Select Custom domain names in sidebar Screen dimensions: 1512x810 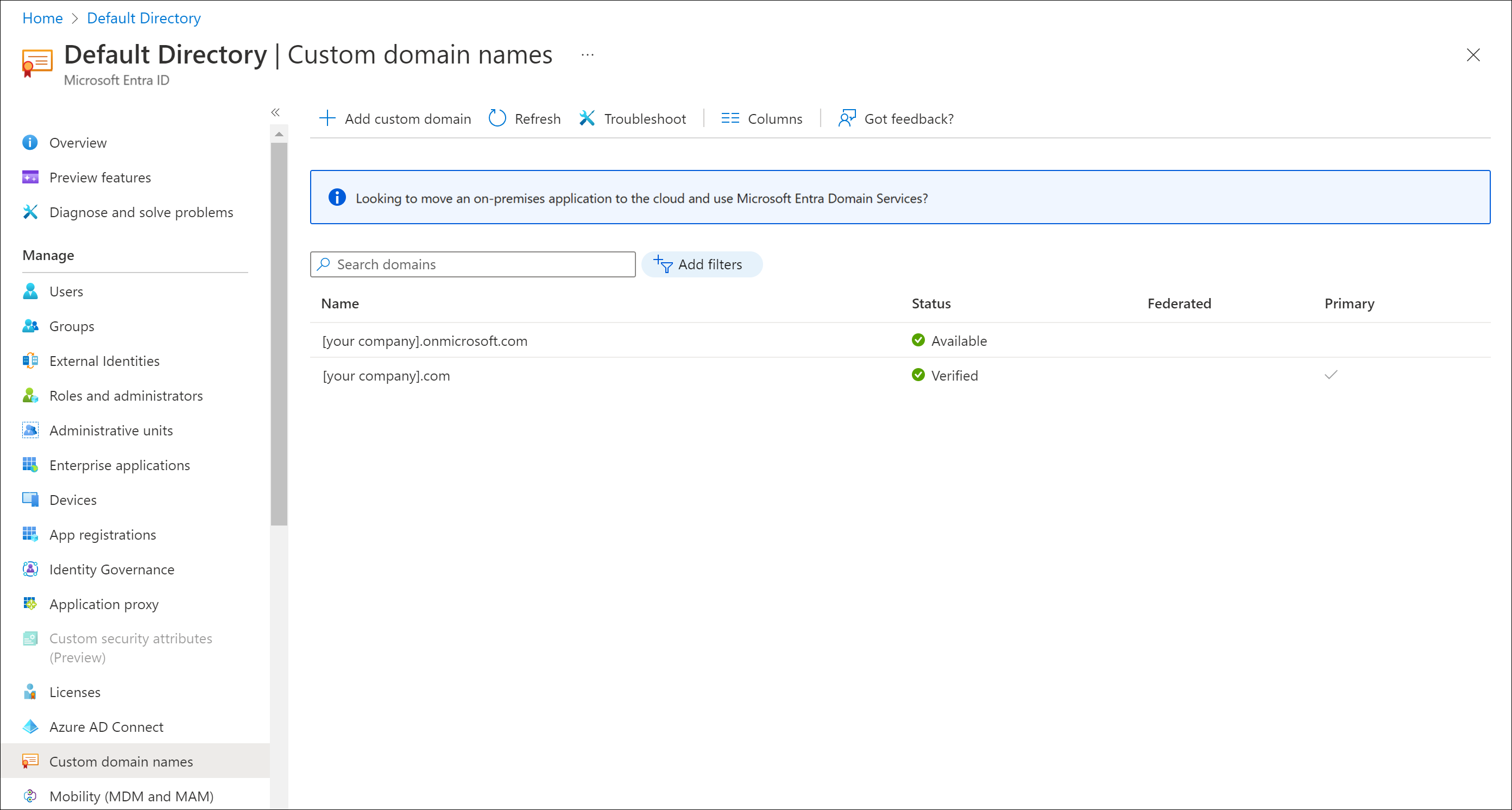coord(135,761)
